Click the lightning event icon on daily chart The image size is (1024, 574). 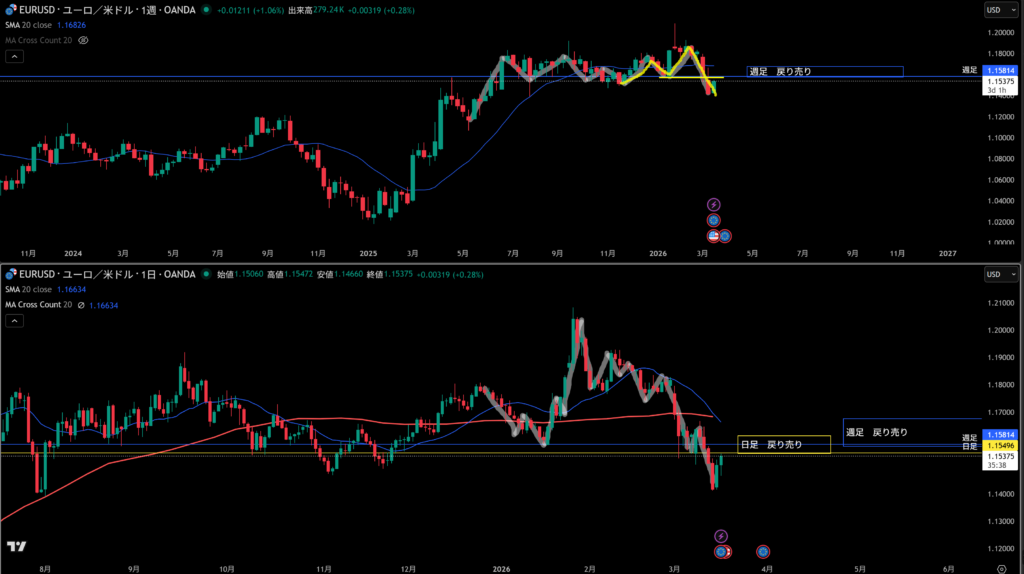point(721,537)
